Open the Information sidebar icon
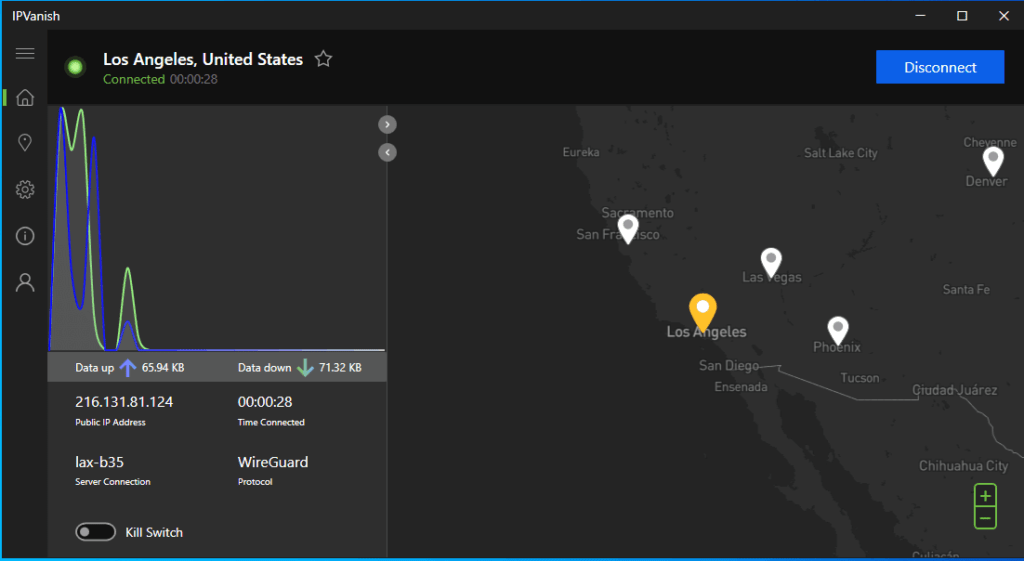The image size is (1024, 561). tap(25, 236)
